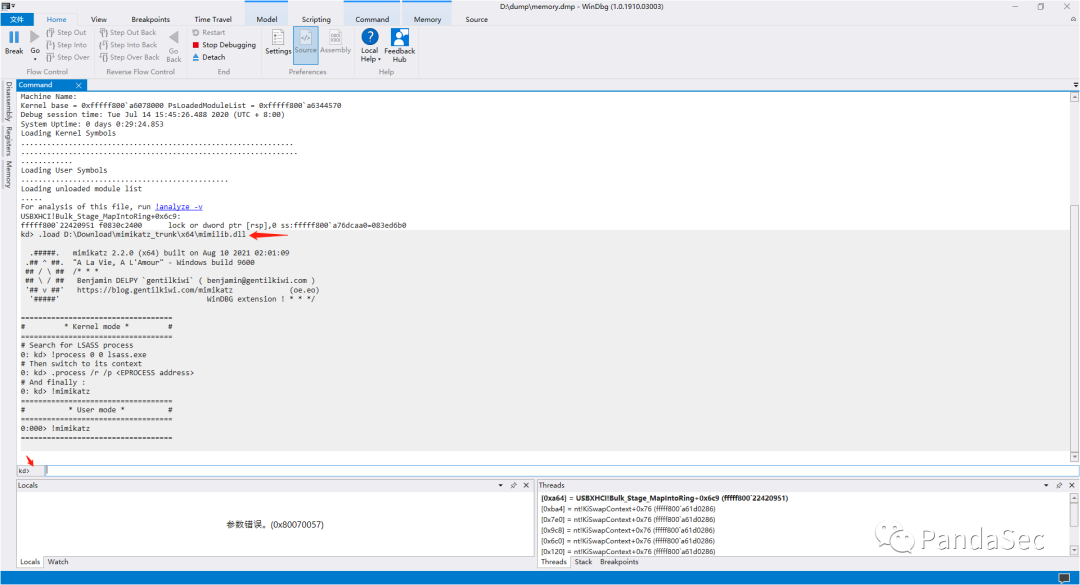This screenshot has height=585, width=1080.
Task: Expand the Local Help dropdown arrow
Action: (x=380, y=60)
